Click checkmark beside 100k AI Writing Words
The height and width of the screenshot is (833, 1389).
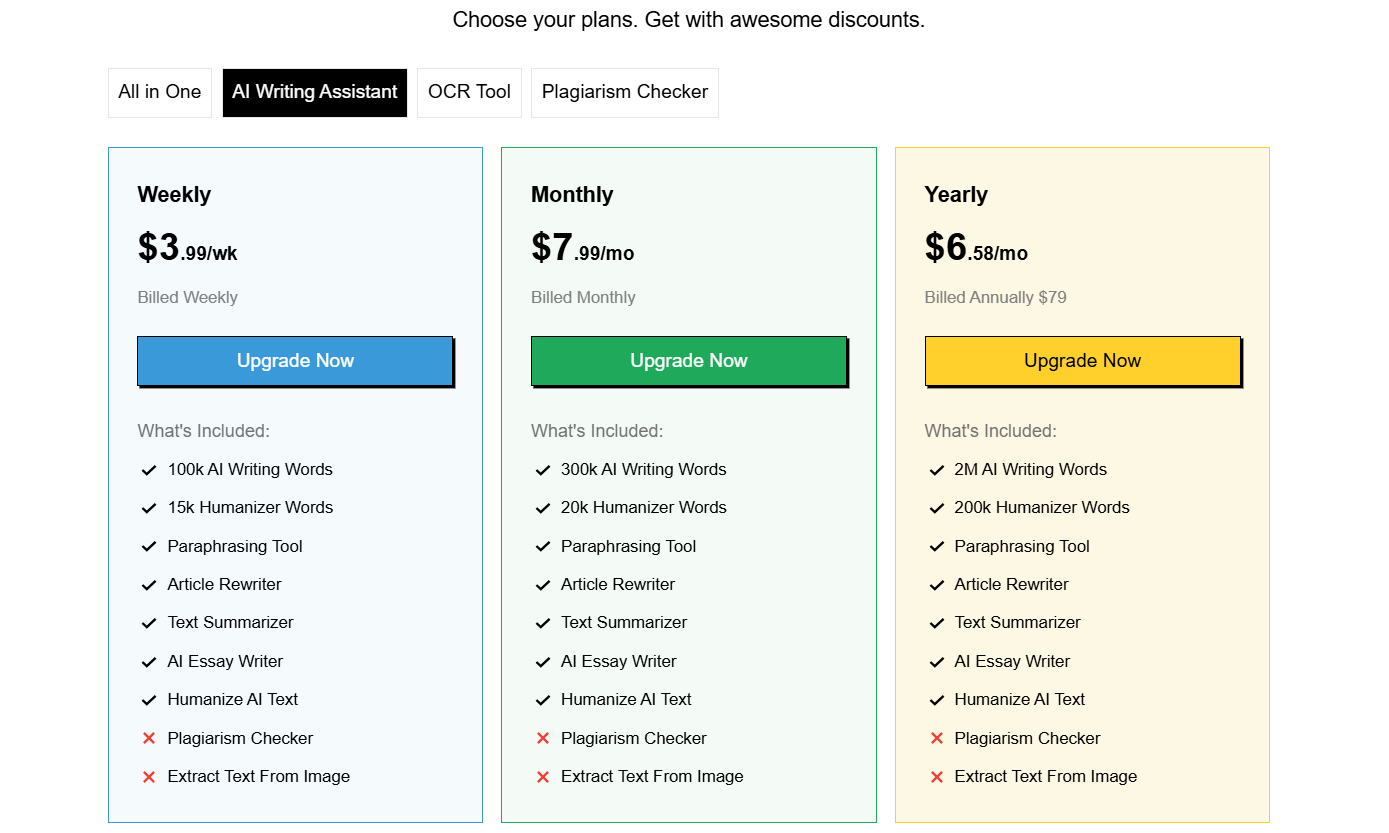pyautogui.click(x=149, y=470)
